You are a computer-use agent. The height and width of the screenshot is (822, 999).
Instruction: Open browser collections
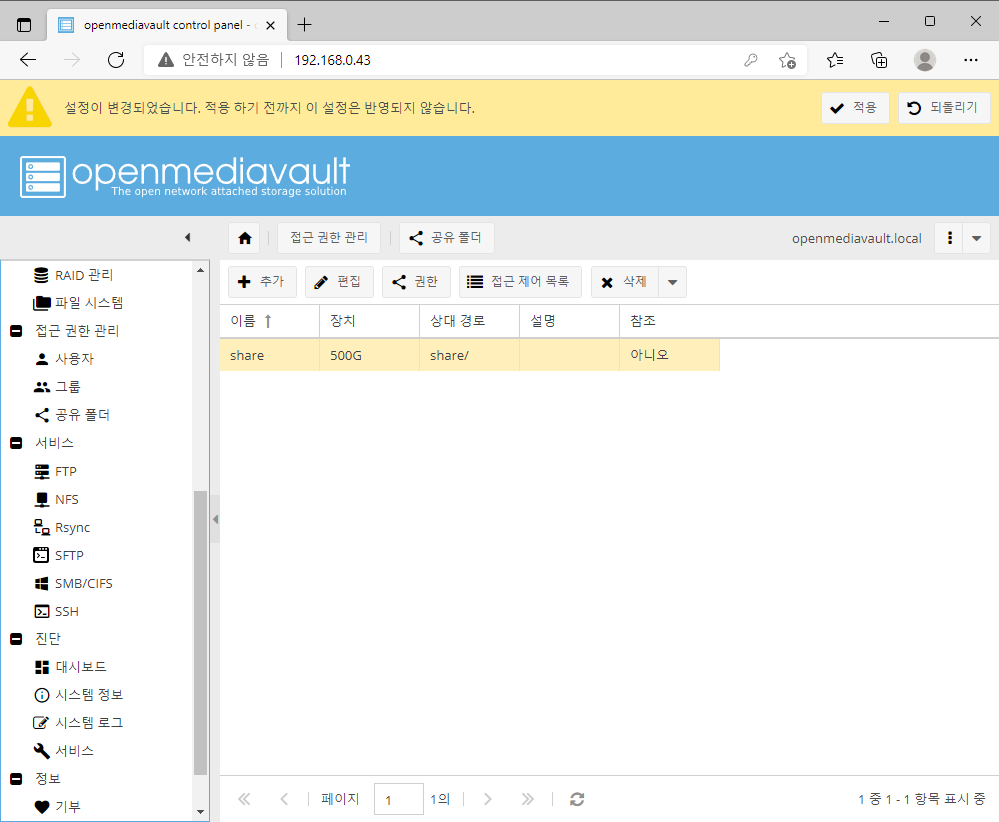click(x=879, y=61)
